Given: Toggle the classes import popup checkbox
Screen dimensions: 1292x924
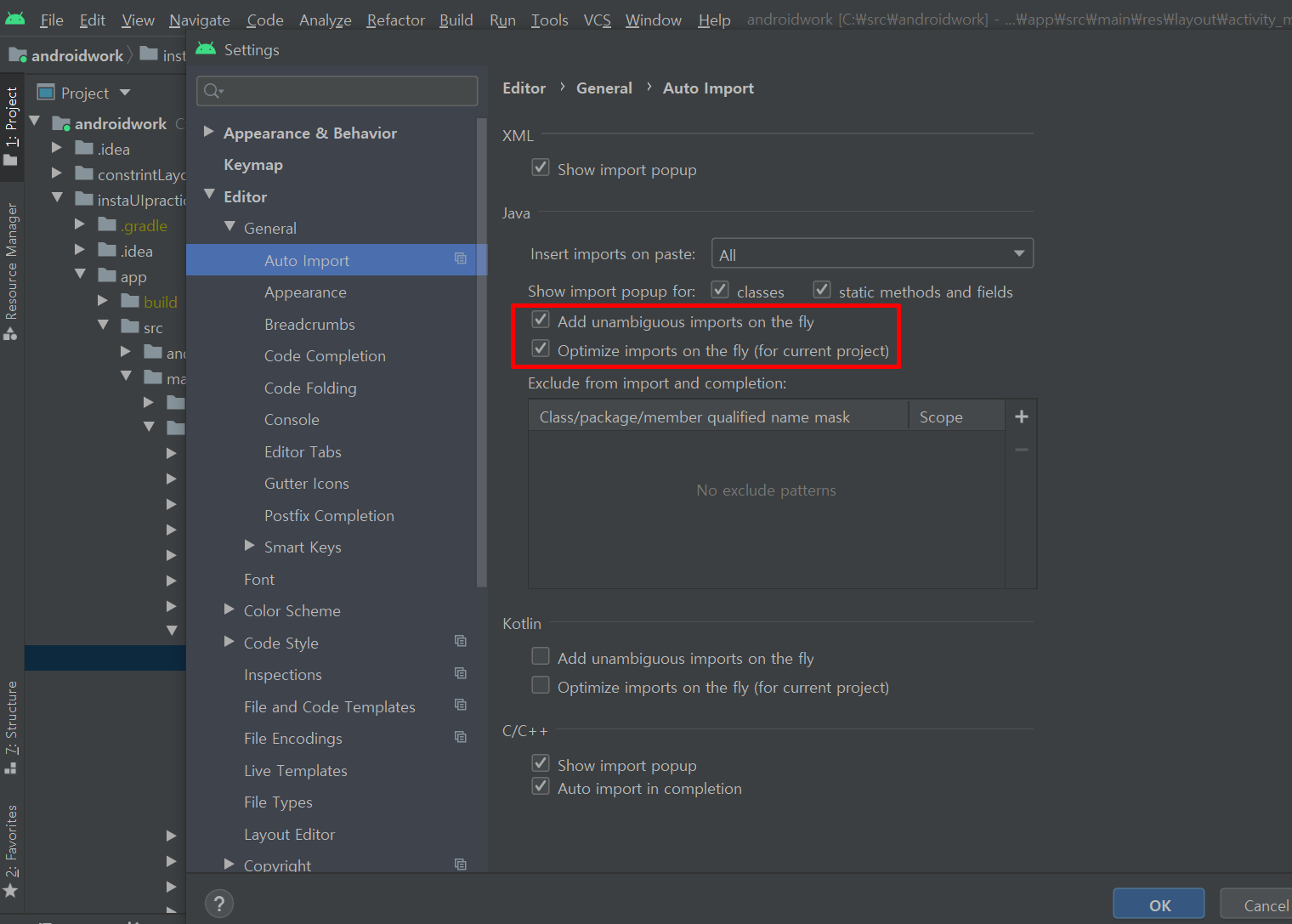Looking at the screenshot, I should (x=720, y=290).
